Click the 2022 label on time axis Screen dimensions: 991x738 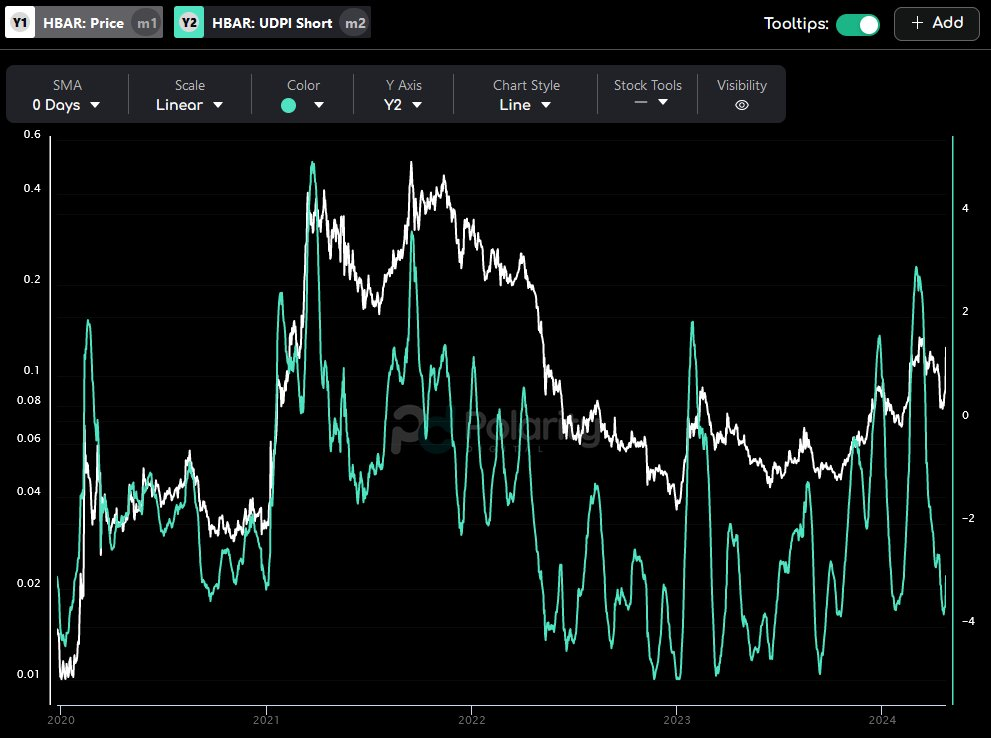click(x=471, y=719)
